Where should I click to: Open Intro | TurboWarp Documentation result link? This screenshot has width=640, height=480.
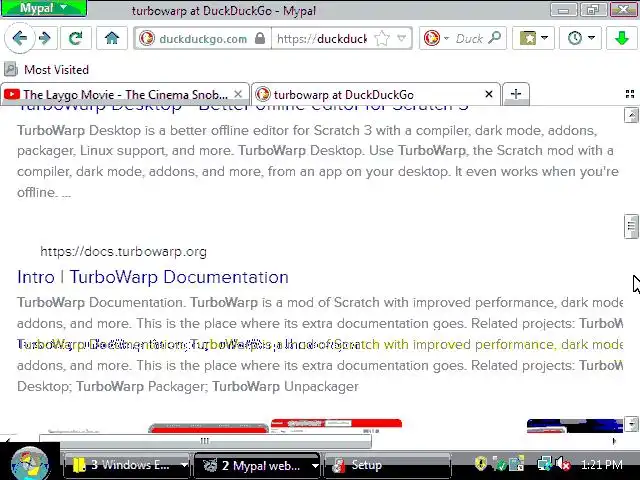click(x=153, y=277)
